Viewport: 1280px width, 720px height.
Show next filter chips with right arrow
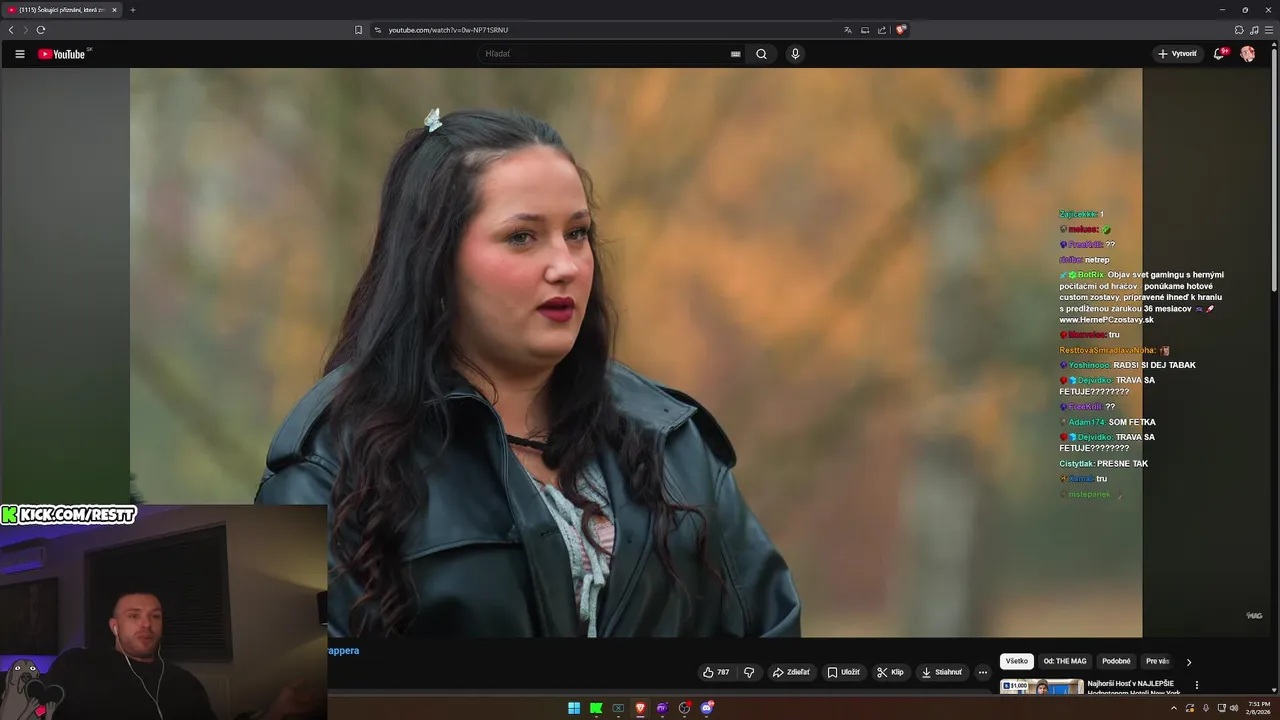[x=1189, y=661]
